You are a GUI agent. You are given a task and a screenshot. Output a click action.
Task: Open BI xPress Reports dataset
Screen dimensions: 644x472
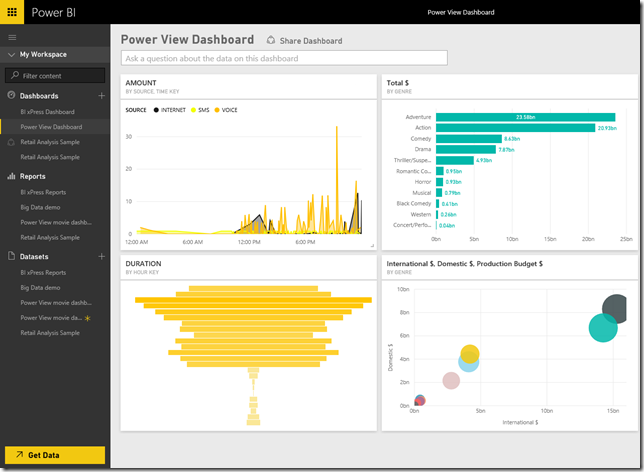pyautogui.click(x=43, y=272)
